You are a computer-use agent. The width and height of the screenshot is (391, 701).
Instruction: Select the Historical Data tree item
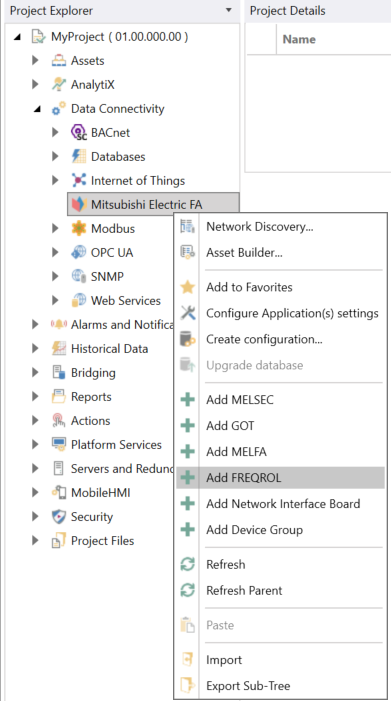[x=109, y=349]
